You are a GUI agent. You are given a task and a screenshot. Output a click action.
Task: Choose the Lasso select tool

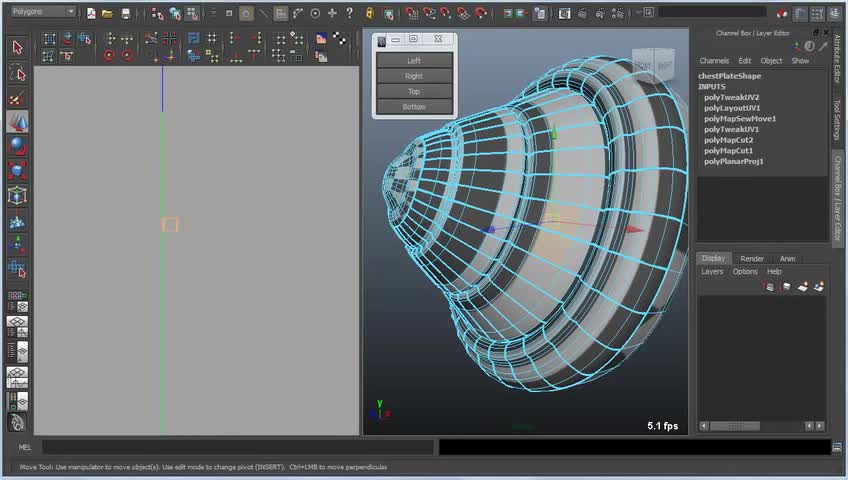point(17,73)
